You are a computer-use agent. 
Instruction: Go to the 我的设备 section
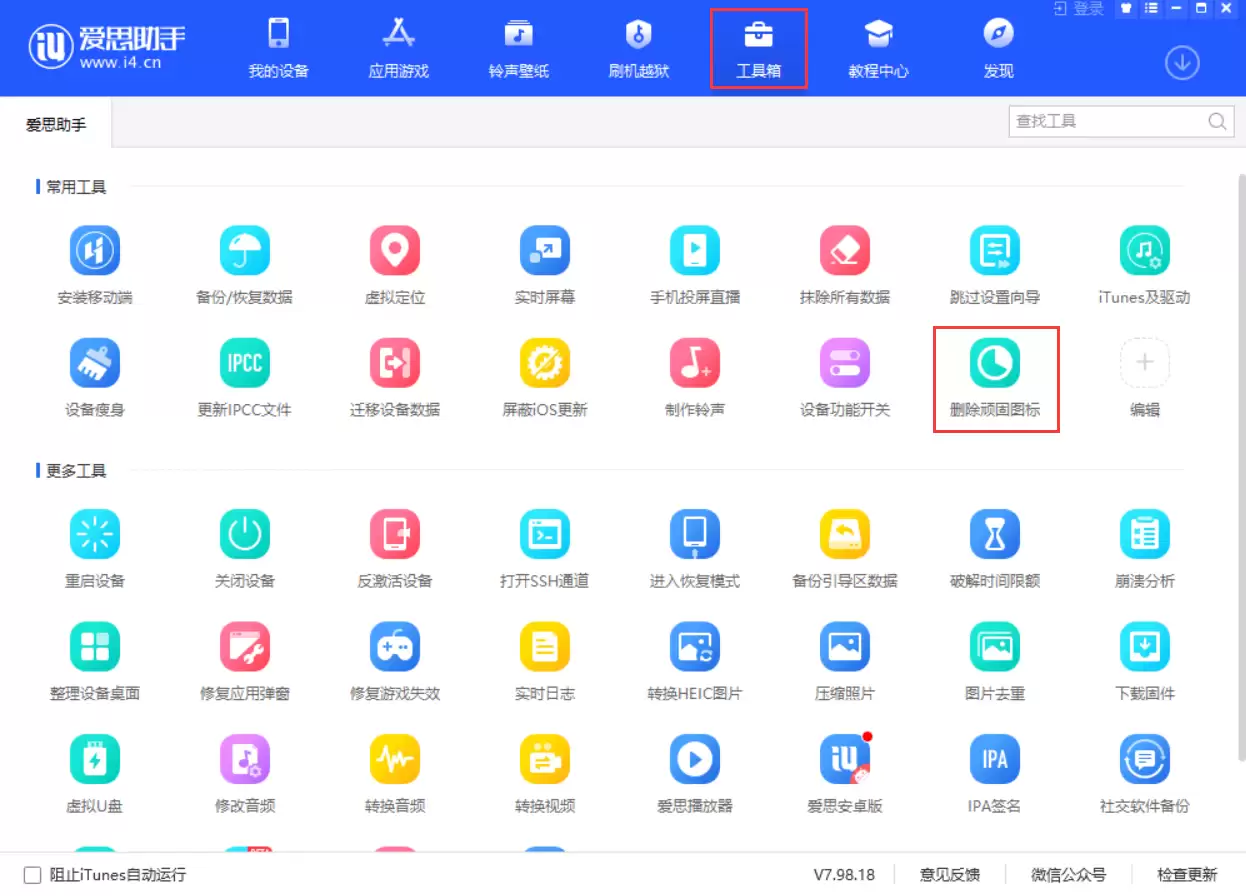click(x=279, y=49)
